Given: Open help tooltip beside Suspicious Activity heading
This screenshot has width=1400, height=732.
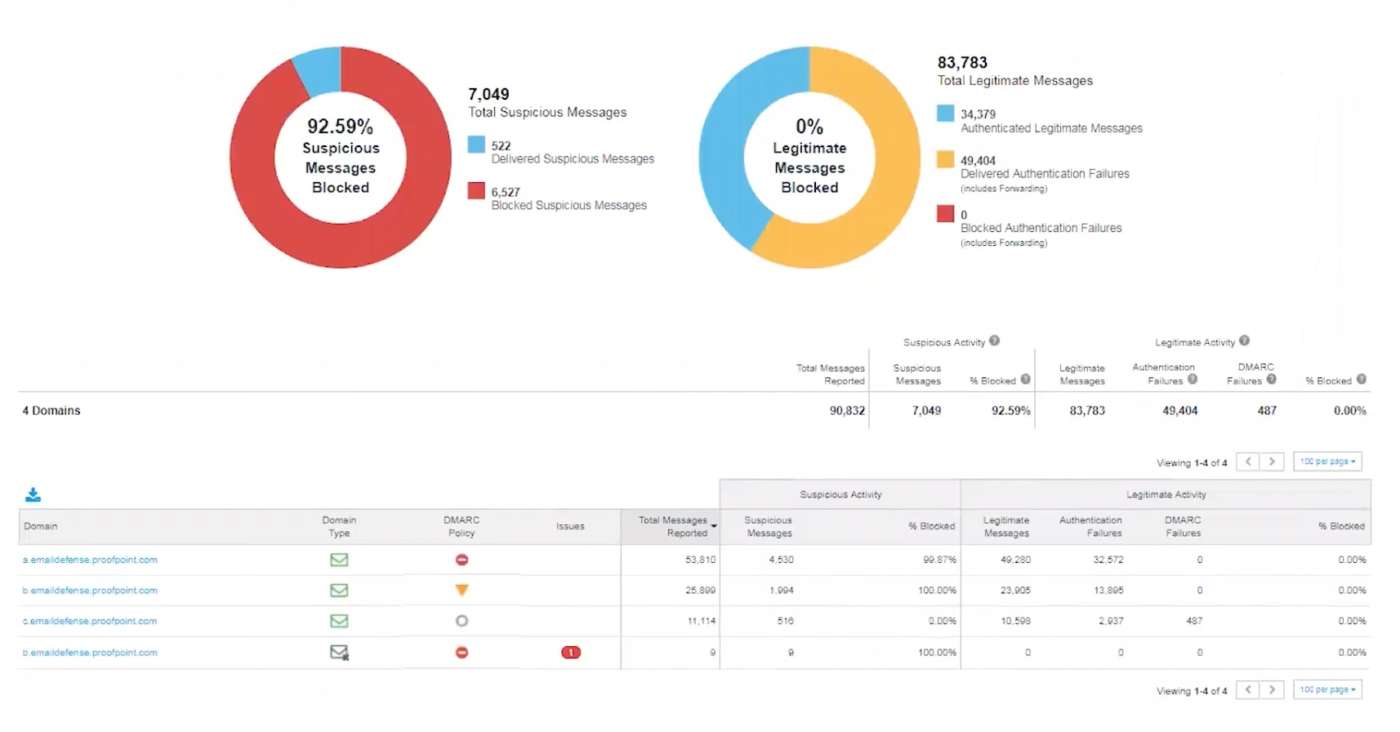Looking at the screenshot, I should point(995,342).
